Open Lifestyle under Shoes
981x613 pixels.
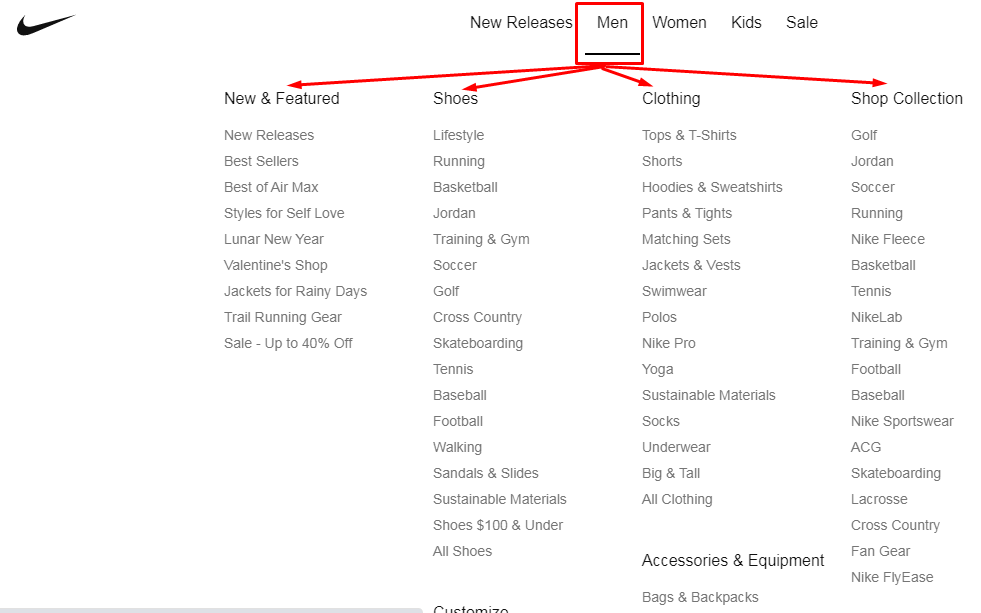(458, 135)
